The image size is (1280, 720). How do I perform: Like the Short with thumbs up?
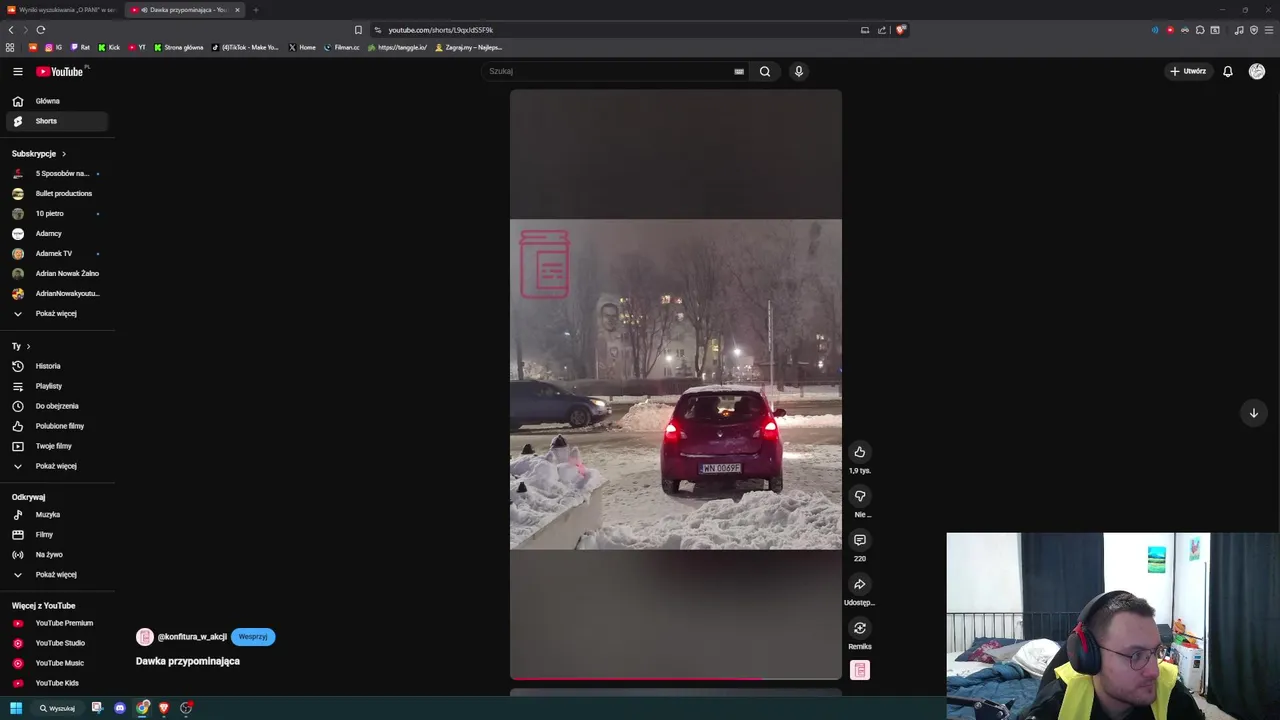click(859, 452)
